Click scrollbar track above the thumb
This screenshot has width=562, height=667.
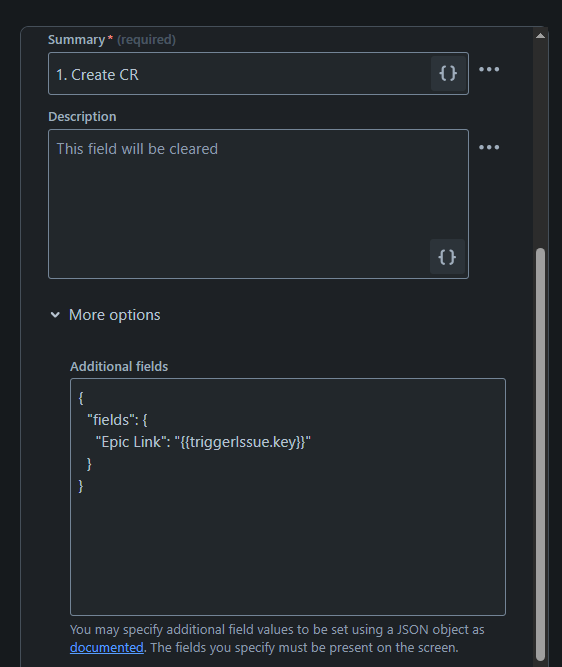[540, 145]
